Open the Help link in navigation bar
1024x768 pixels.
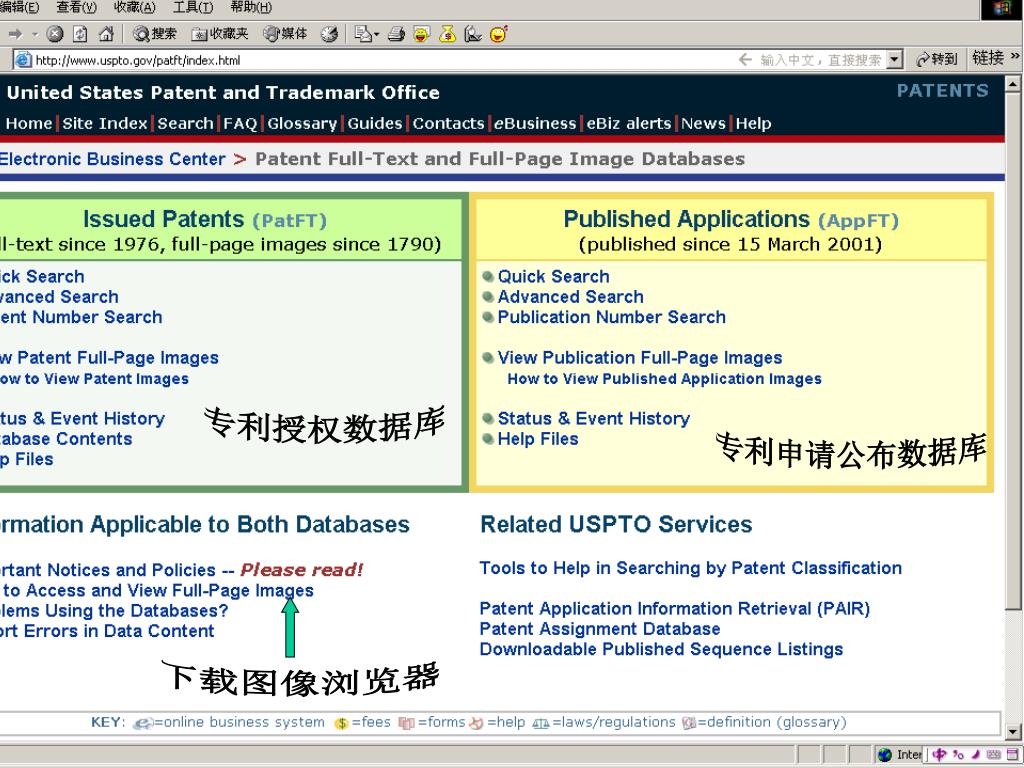754,123
